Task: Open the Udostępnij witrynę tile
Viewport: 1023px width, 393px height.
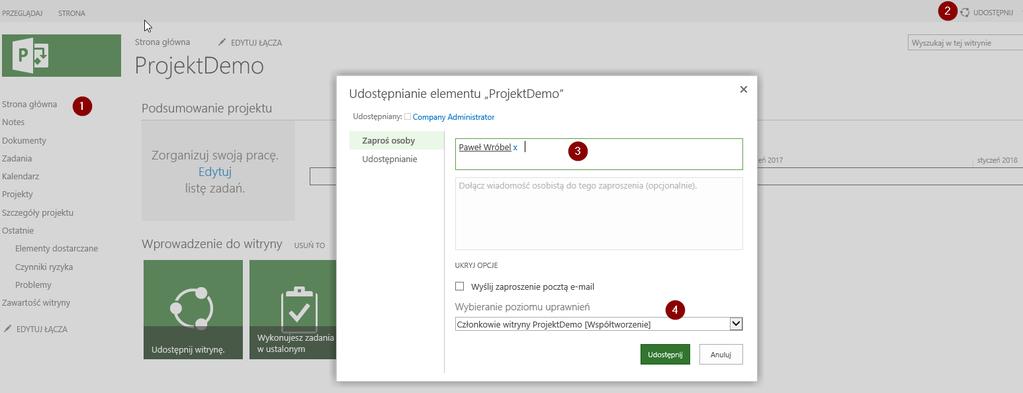Action: tap(193, 309)
